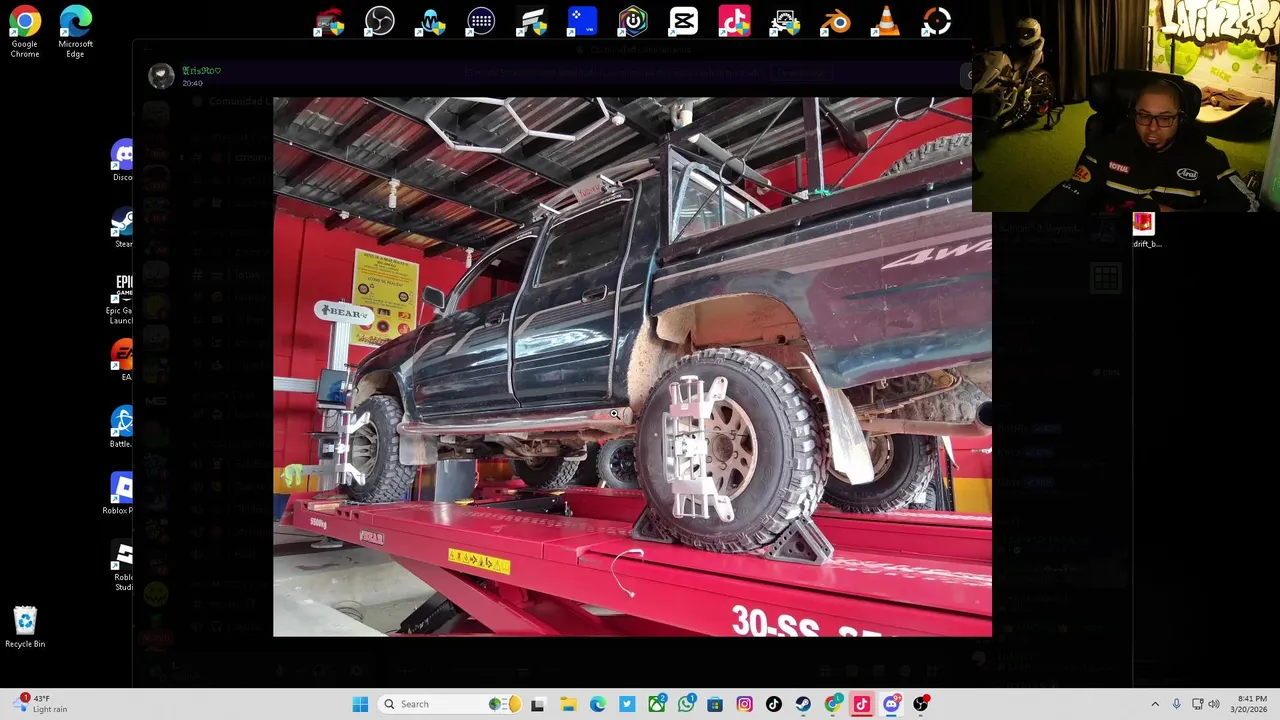Switch to Discord on the taskbar
The width and height of the screenshot is (1280, 720).
tap(891, 704)
